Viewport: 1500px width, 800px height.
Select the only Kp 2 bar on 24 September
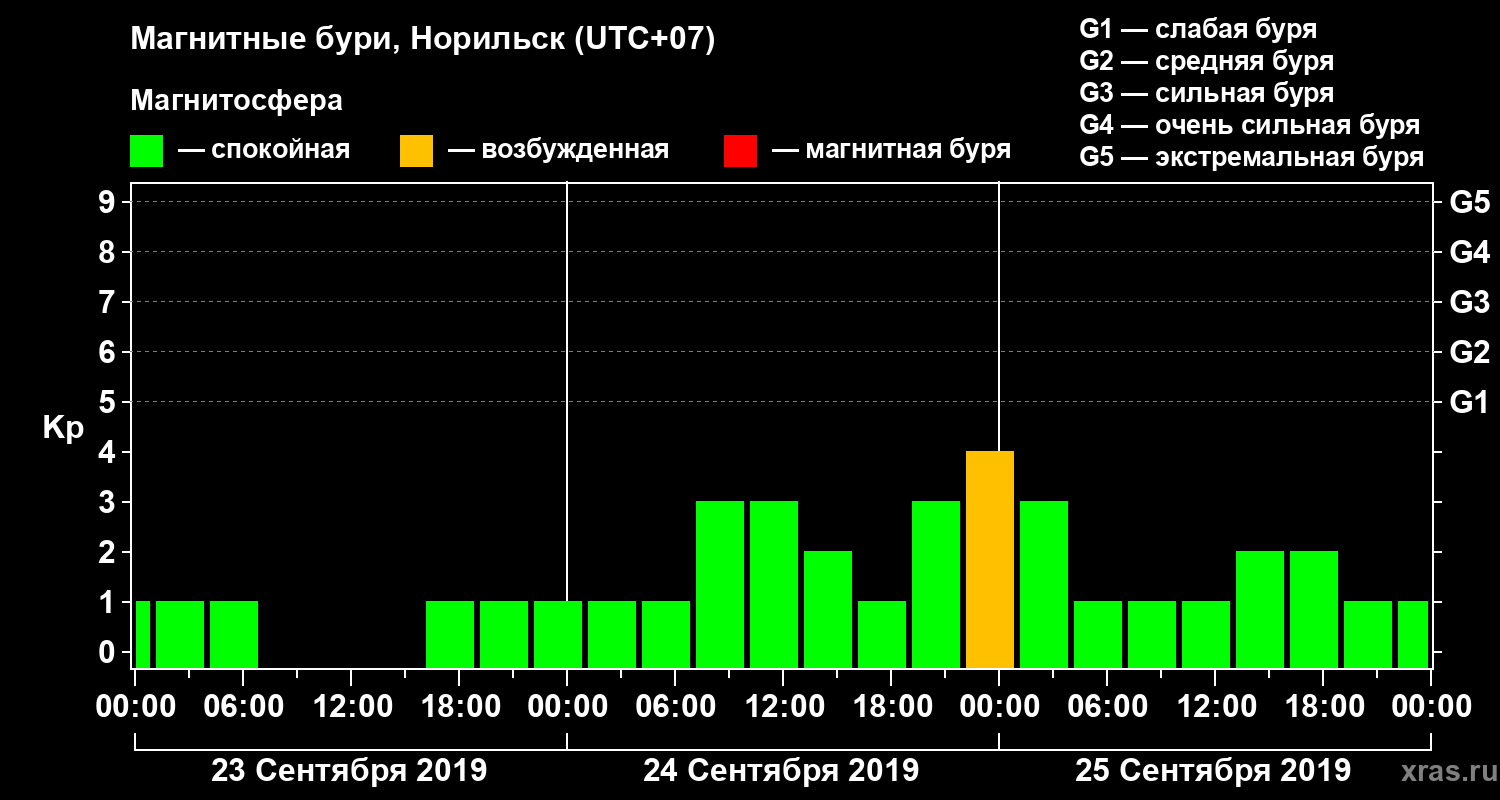point(828,610)
